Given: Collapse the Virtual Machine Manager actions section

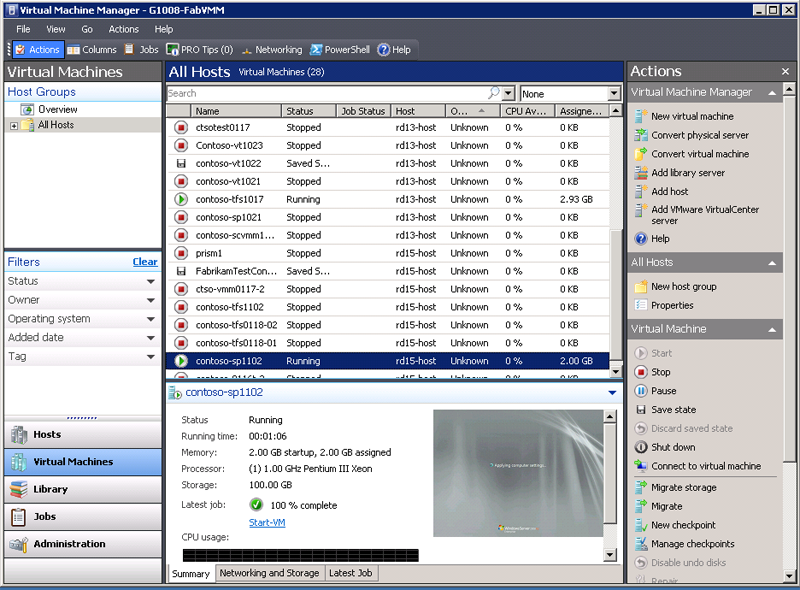Looking at the screenshot, I should (772, 93).
